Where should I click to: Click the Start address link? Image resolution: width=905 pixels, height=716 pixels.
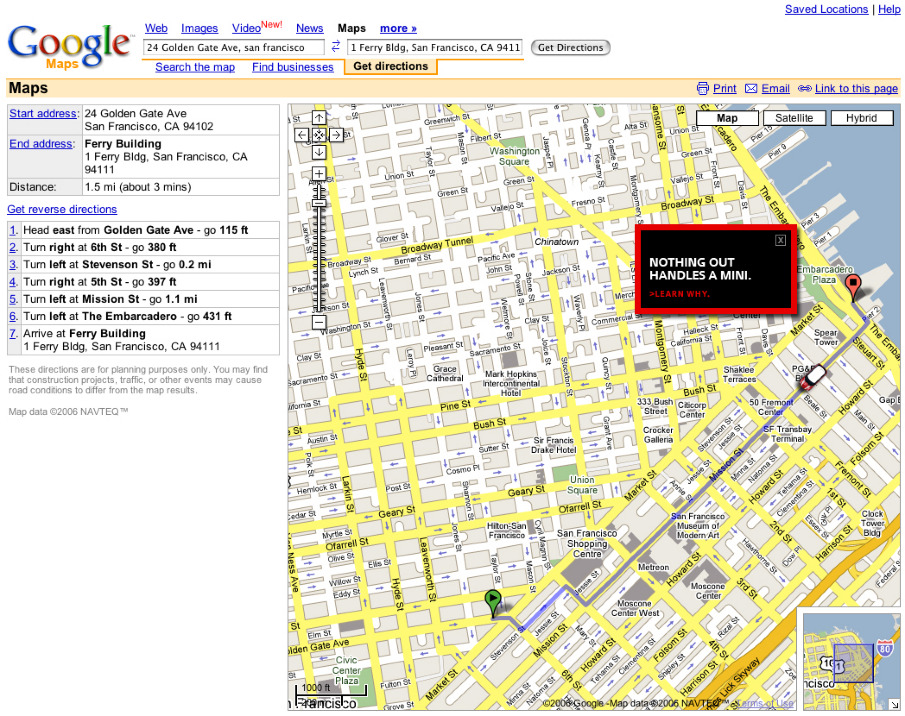coord(43,113)
